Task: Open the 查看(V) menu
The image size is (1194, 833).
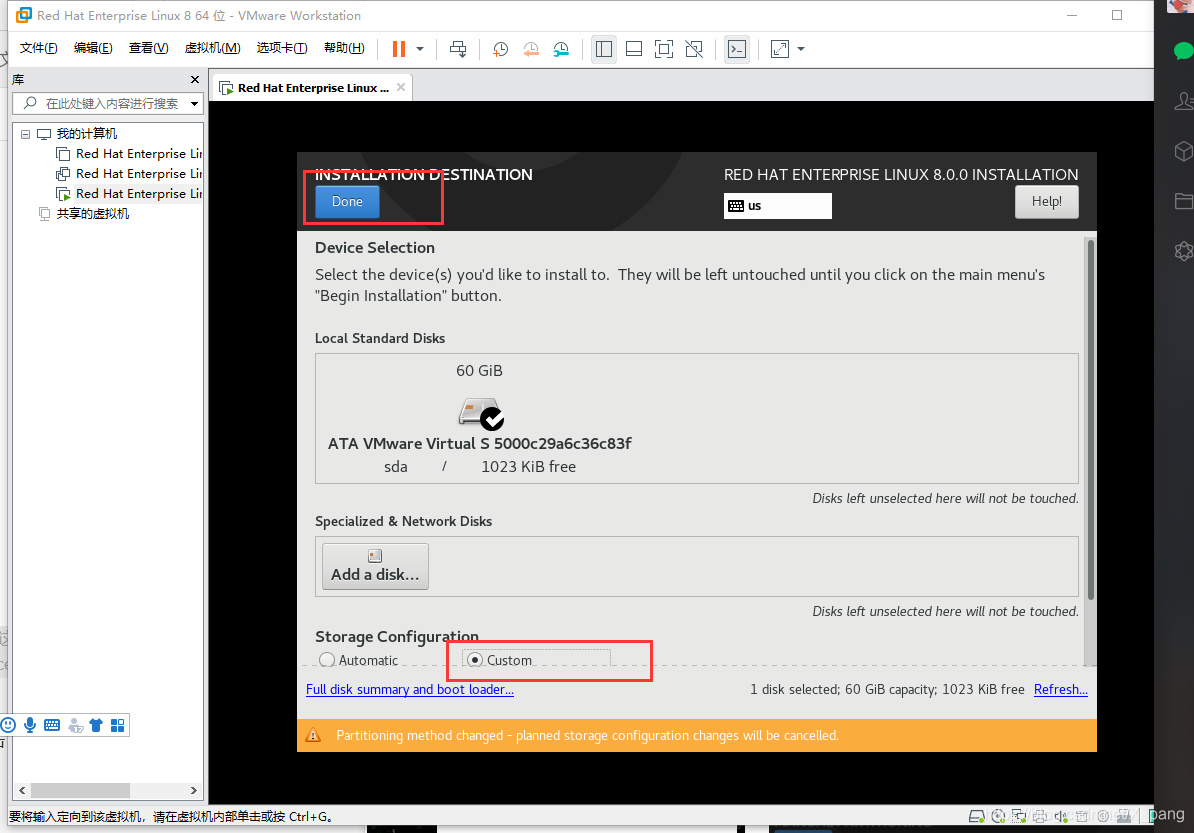Action: (148, 48)
